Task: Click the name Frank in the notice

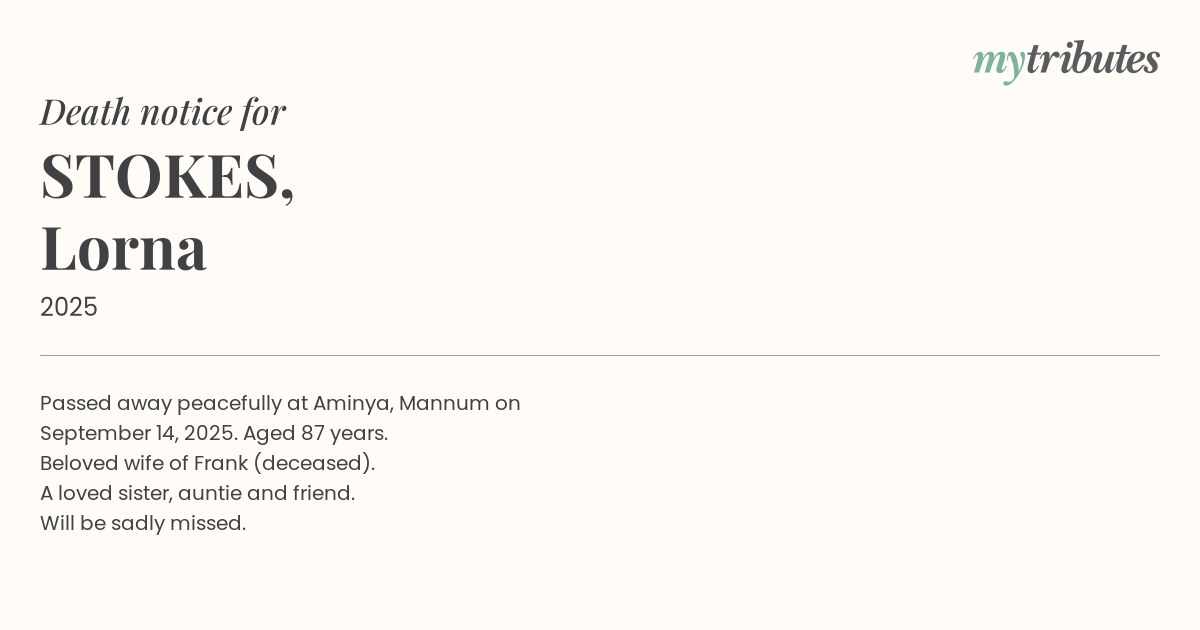Action: (x=220, y=463)
